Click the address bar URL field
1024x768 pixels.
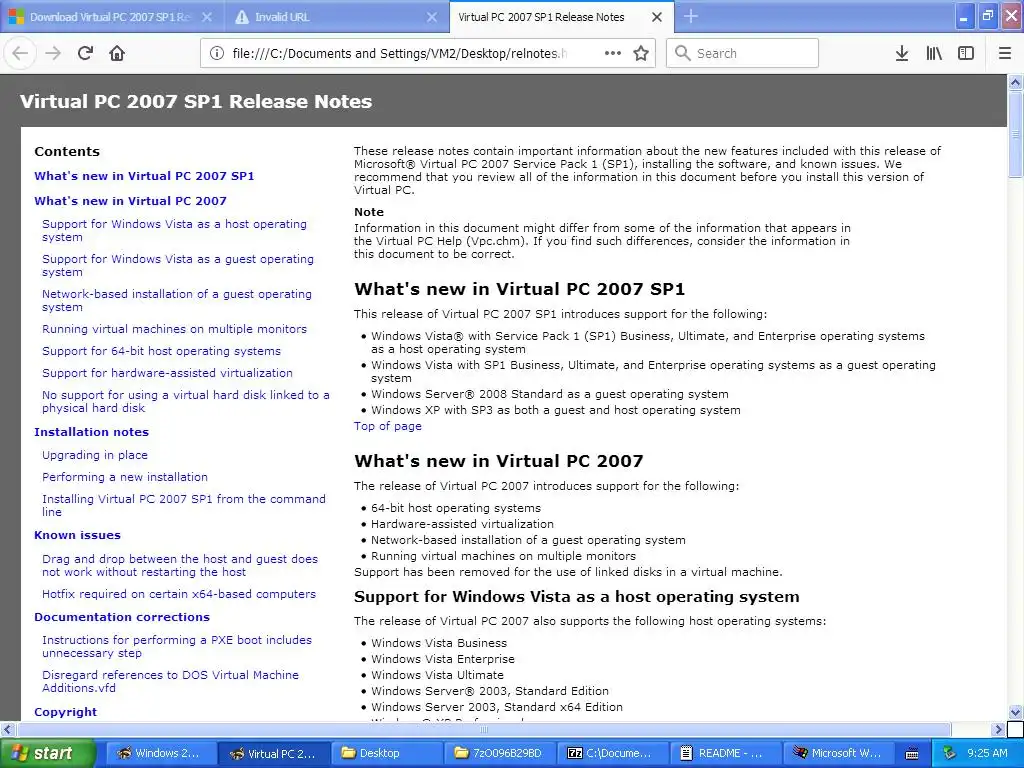pos(398,54)
